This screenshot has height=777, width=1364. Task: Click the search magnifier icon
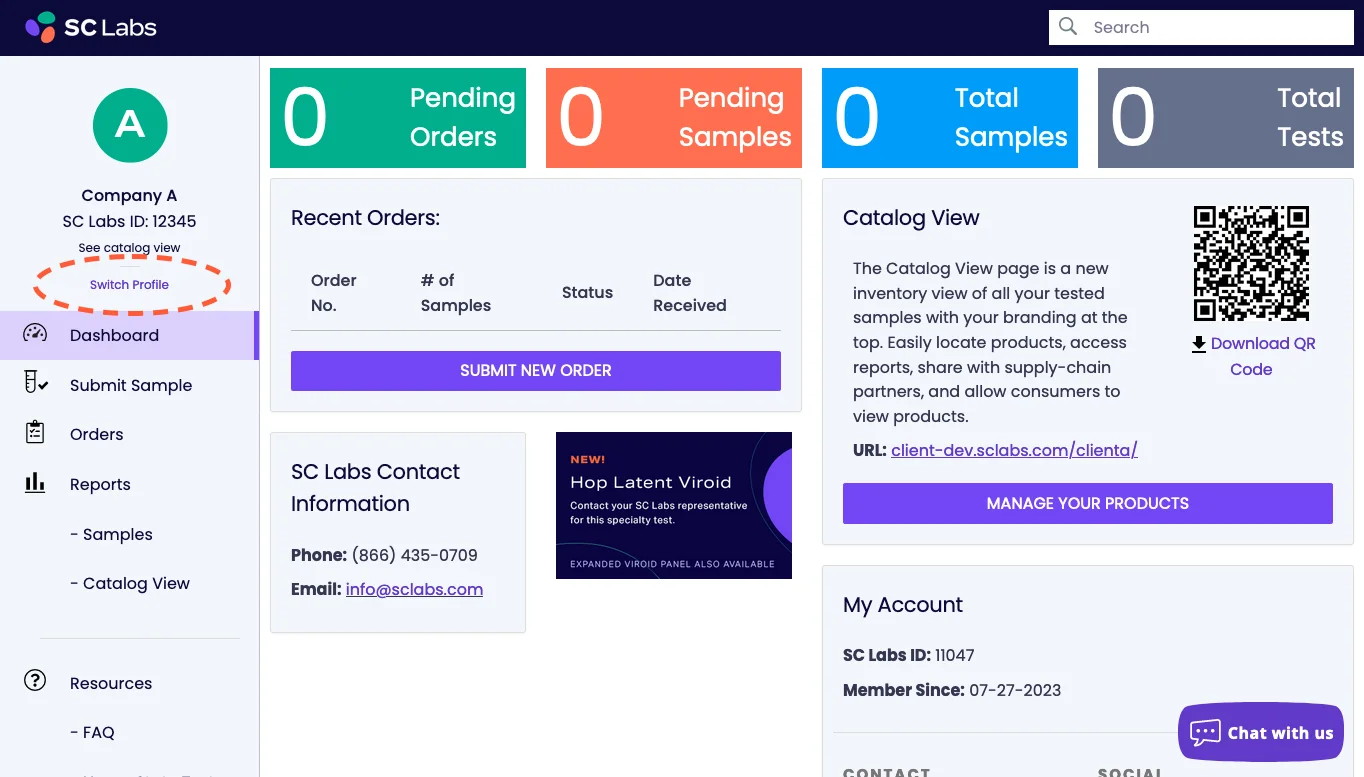pos(1068,27)
